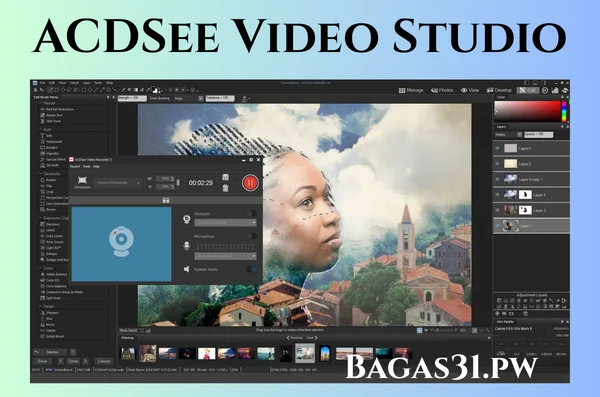This screenshot has height=397, width=600.
Task: Collapse the Color group
Action: pyautogui.click(x=41, y=268)
